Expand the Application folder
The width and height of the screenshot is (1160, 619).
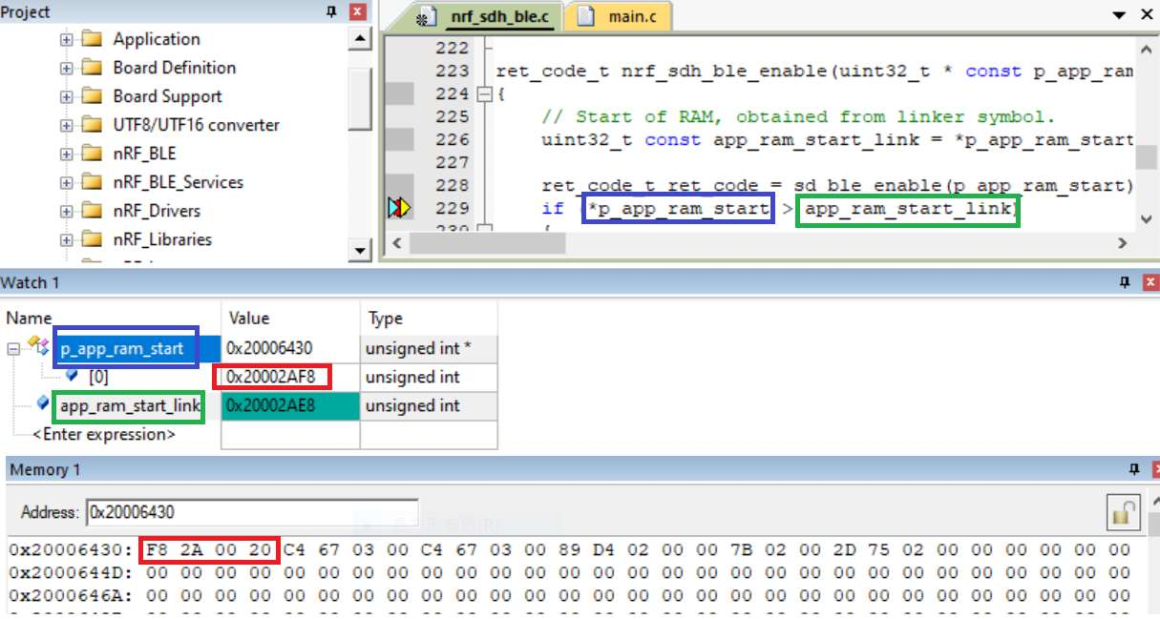point(66,40)
